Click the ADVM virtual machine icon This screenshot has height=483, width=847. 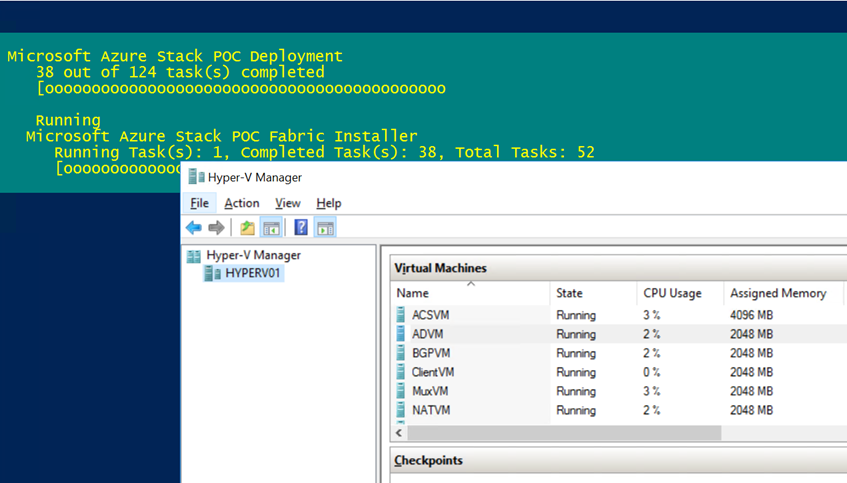tap(401, 333)
